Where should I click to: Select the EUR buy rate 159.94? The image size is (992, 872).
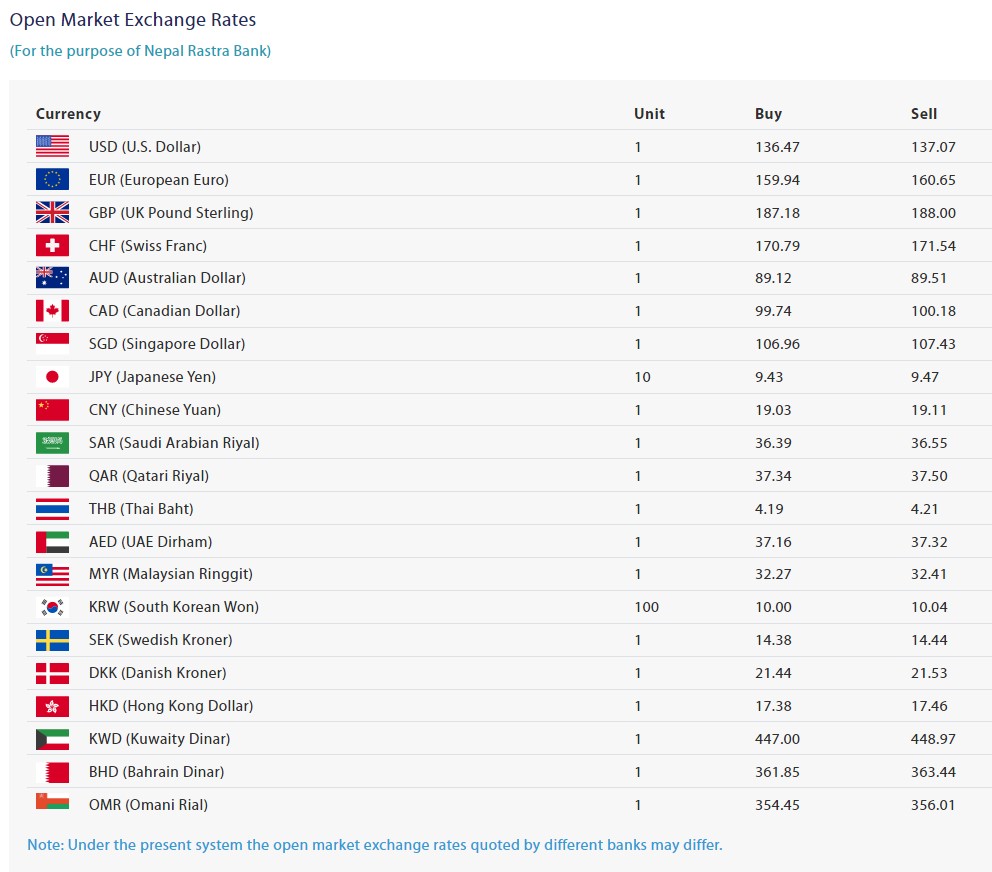point(777,180)
